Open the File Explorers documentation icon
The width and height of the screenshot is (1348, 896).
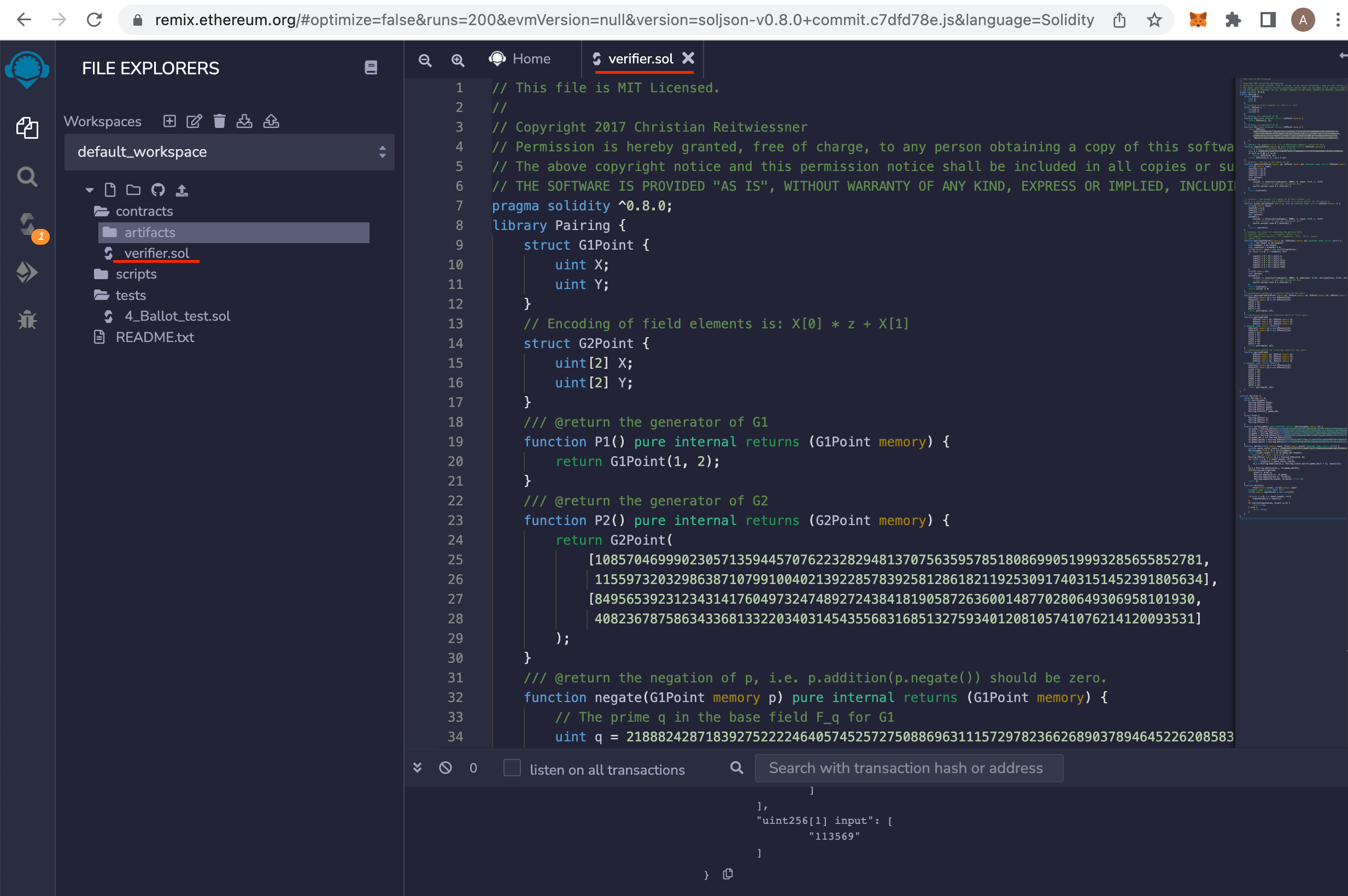click(x=371, y=67)
